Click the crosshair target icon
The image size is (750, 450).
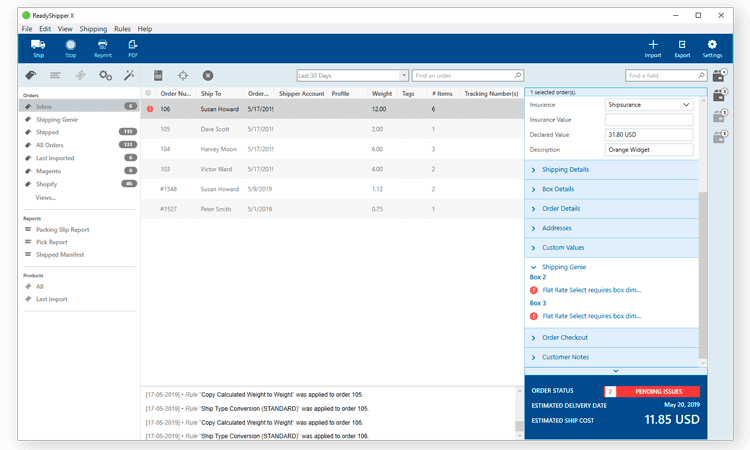tap(183, 75)
